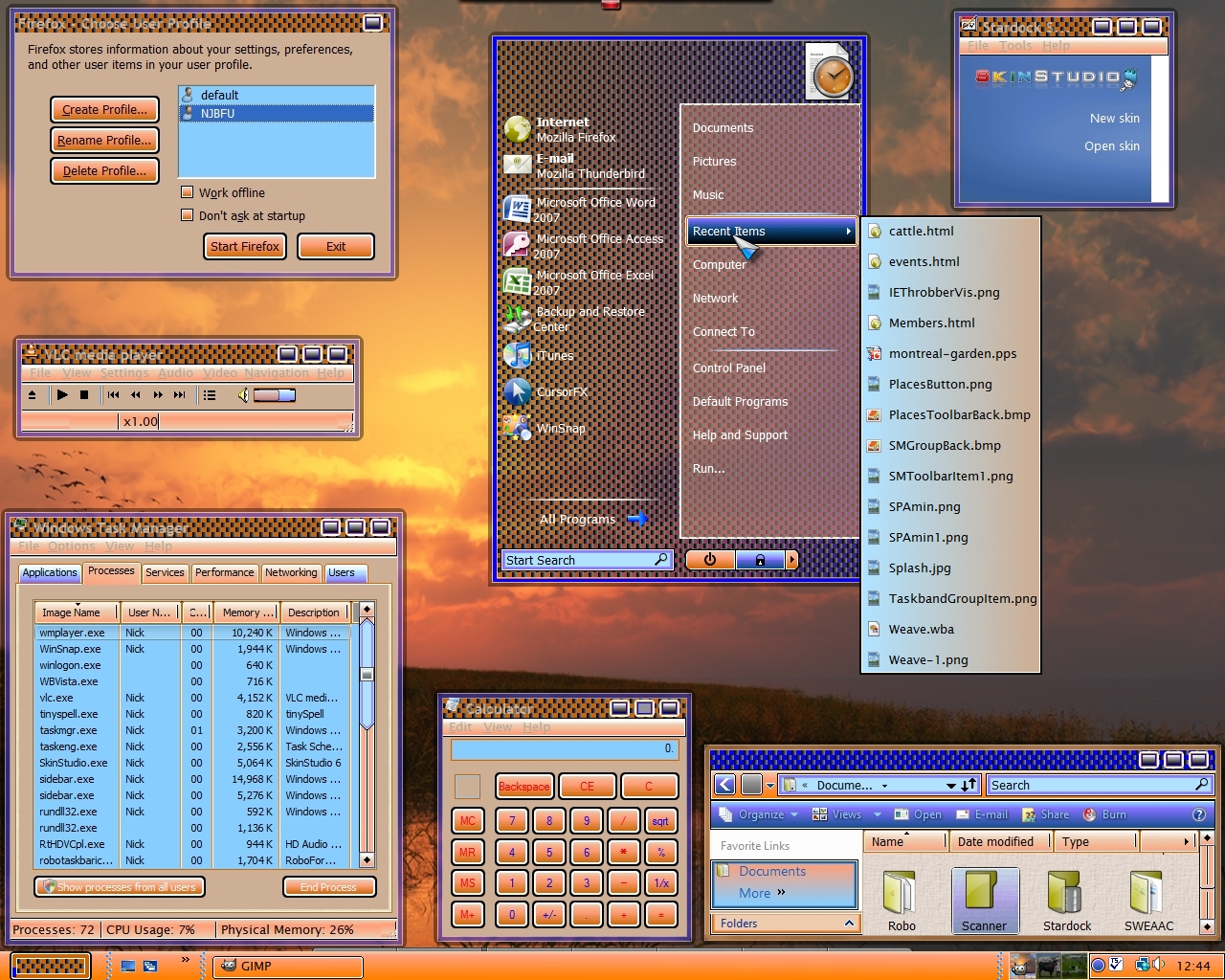Open the VLC playlist icon

tap(210, 394)
